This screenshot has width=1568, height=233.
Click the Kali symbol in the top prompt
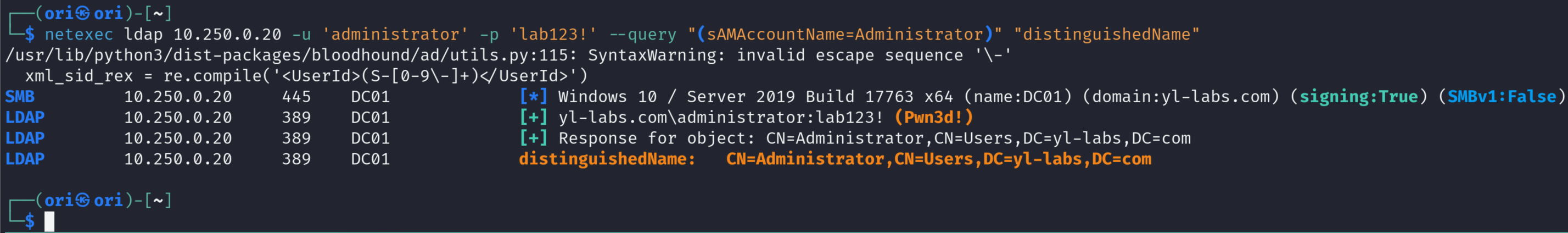(x=83, y=13)
